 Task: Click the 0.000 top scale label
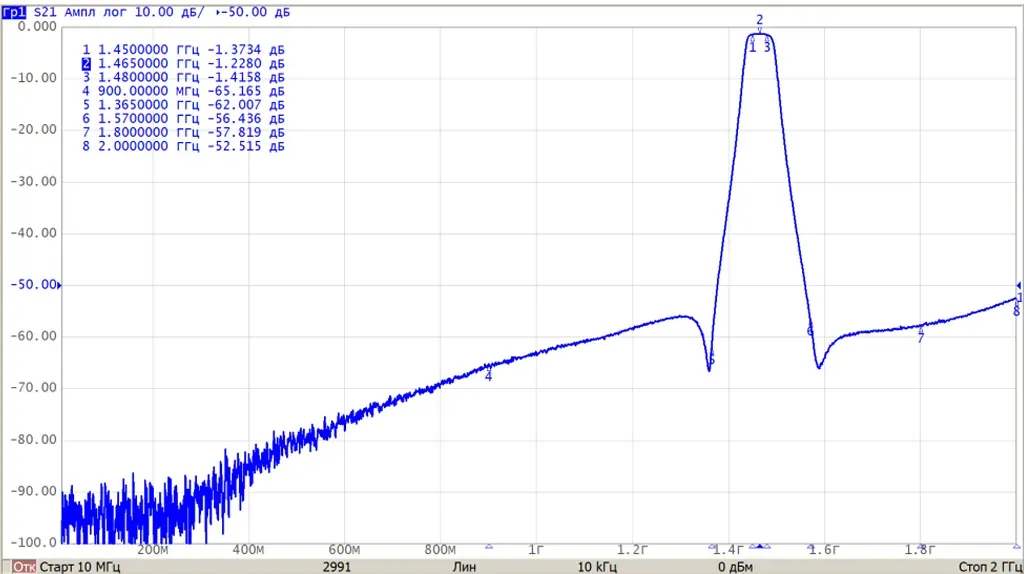(x=37, y=26)
